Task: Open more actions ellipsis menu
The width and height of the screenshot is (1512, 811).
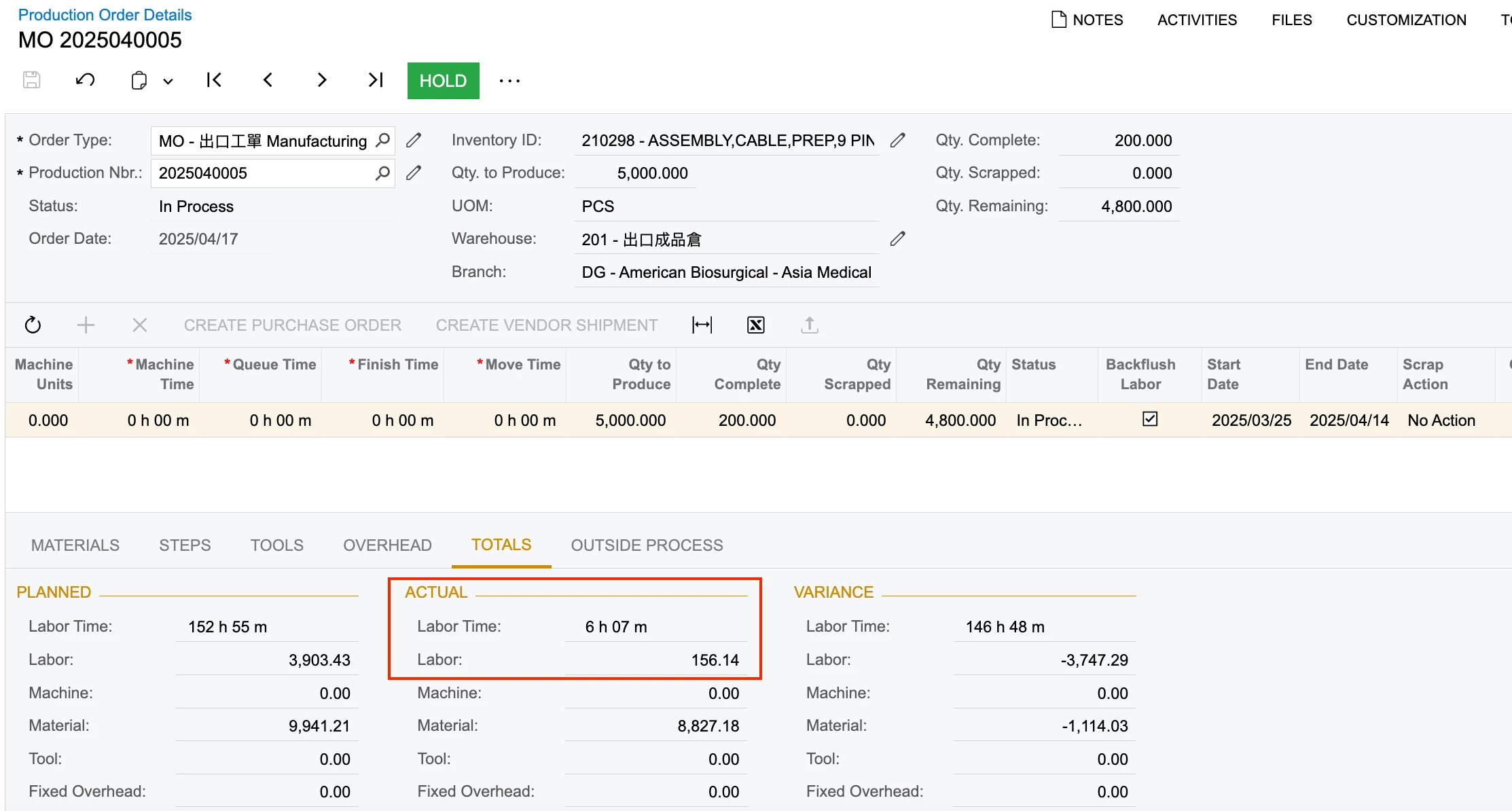Action: click(x=509, y=81)
